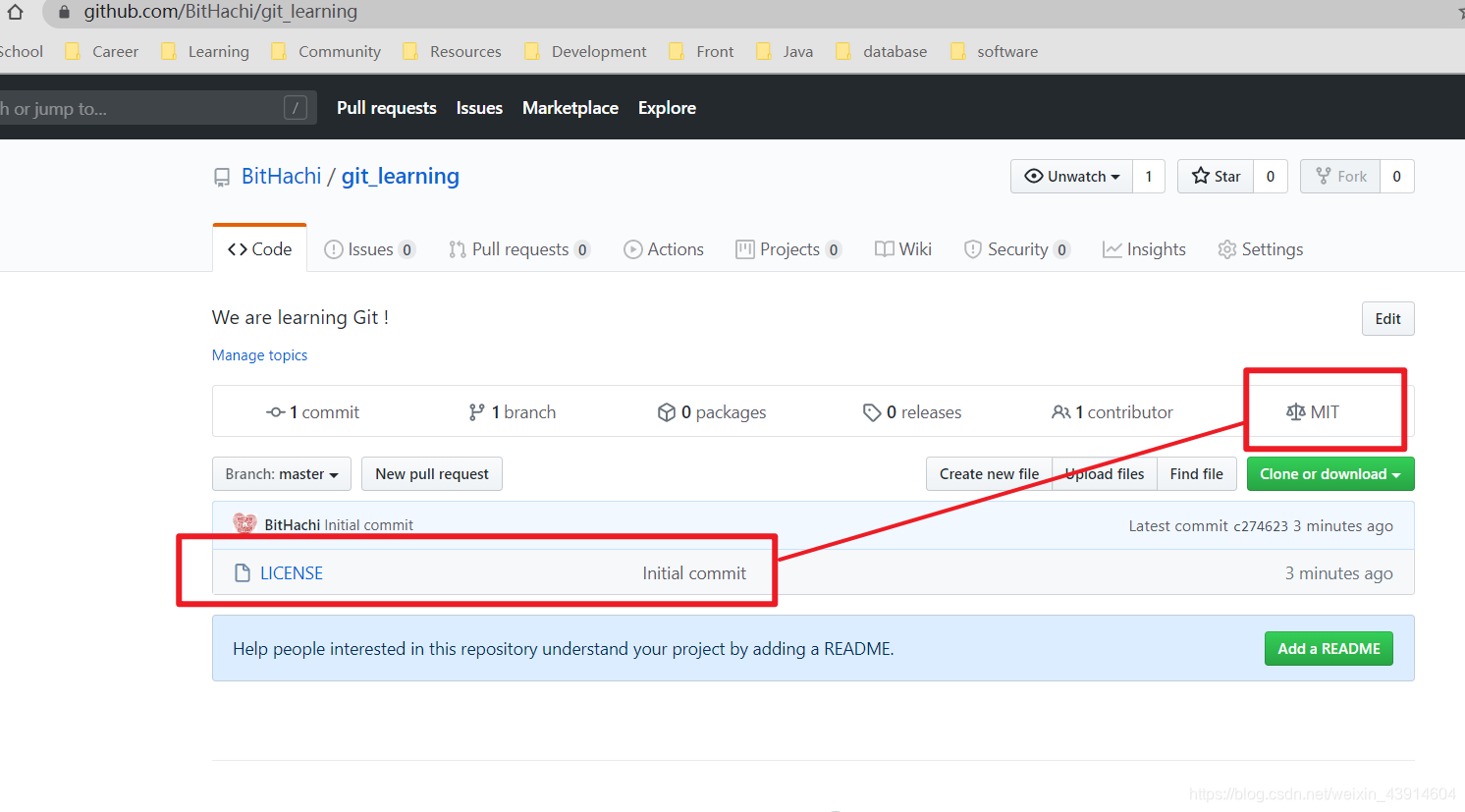The width and height of the screenshot is (1465, 812).
Task: Click the Learning bookmark folder icon
Action: click(x=169, y=52)
